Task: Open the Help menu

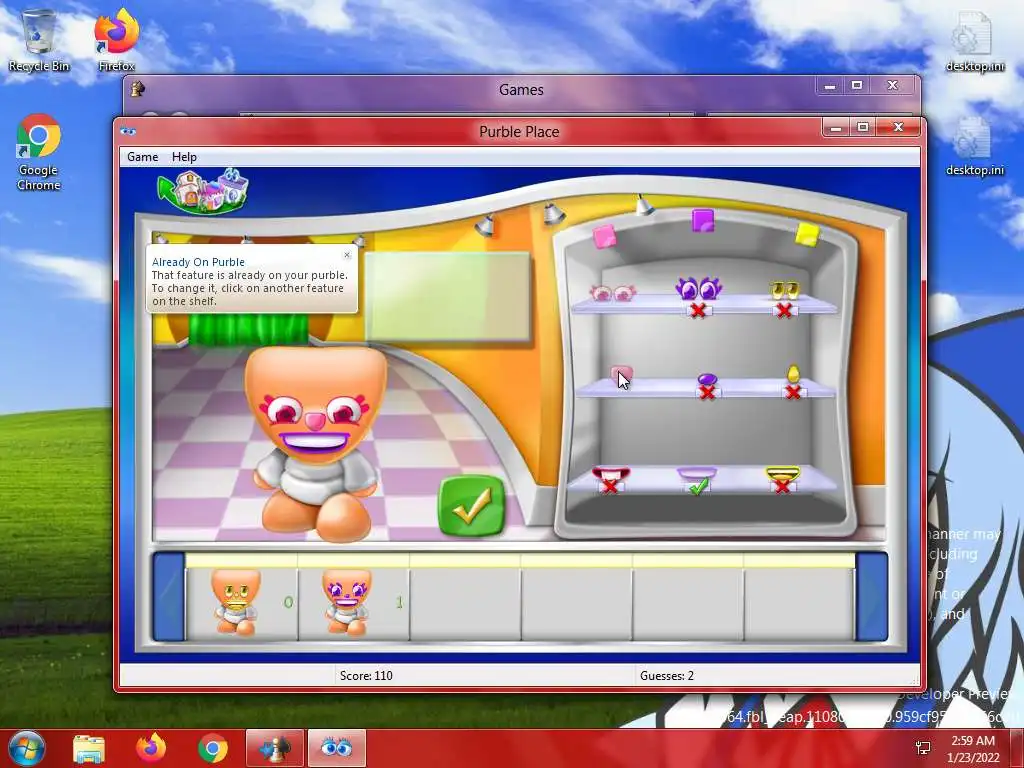Action: click(184, 157)
